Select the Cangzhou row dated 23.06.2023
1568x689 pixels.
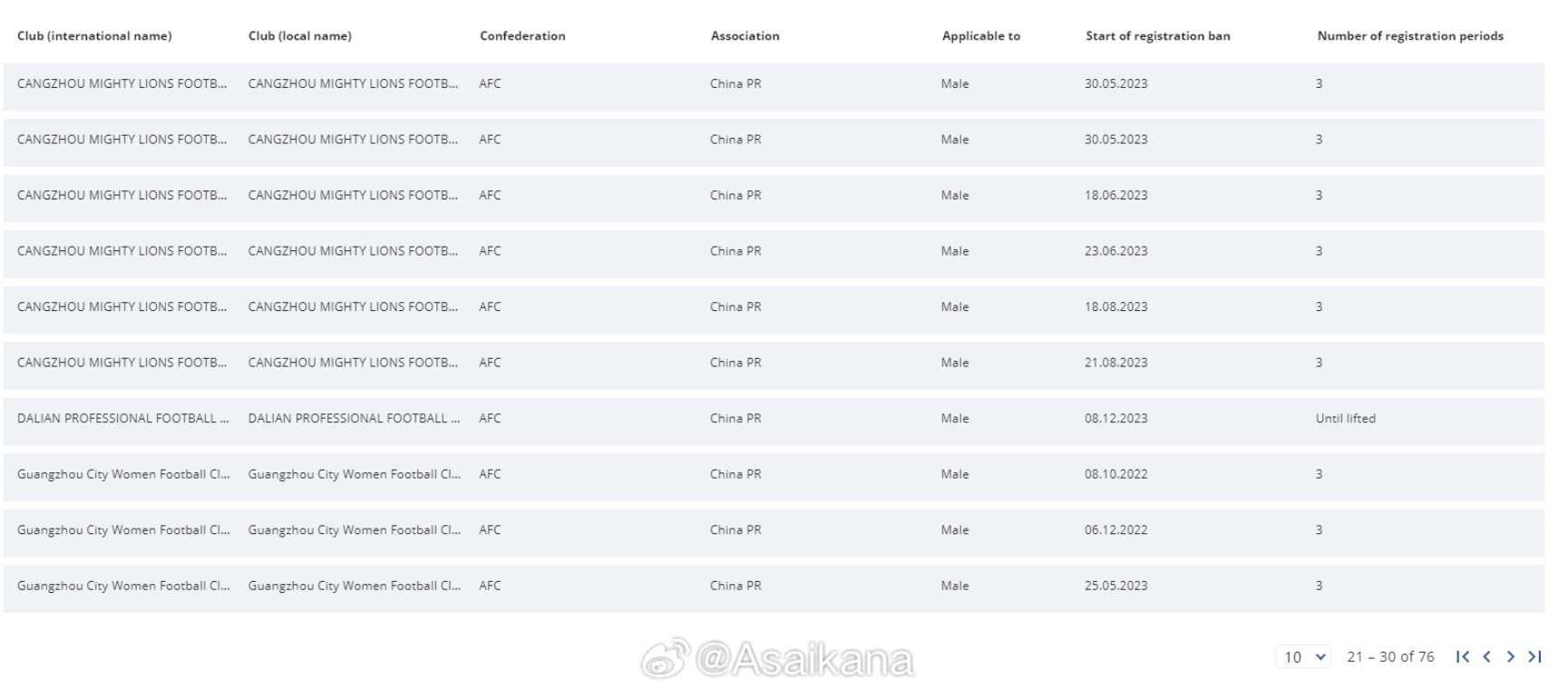tap(774, 251)
